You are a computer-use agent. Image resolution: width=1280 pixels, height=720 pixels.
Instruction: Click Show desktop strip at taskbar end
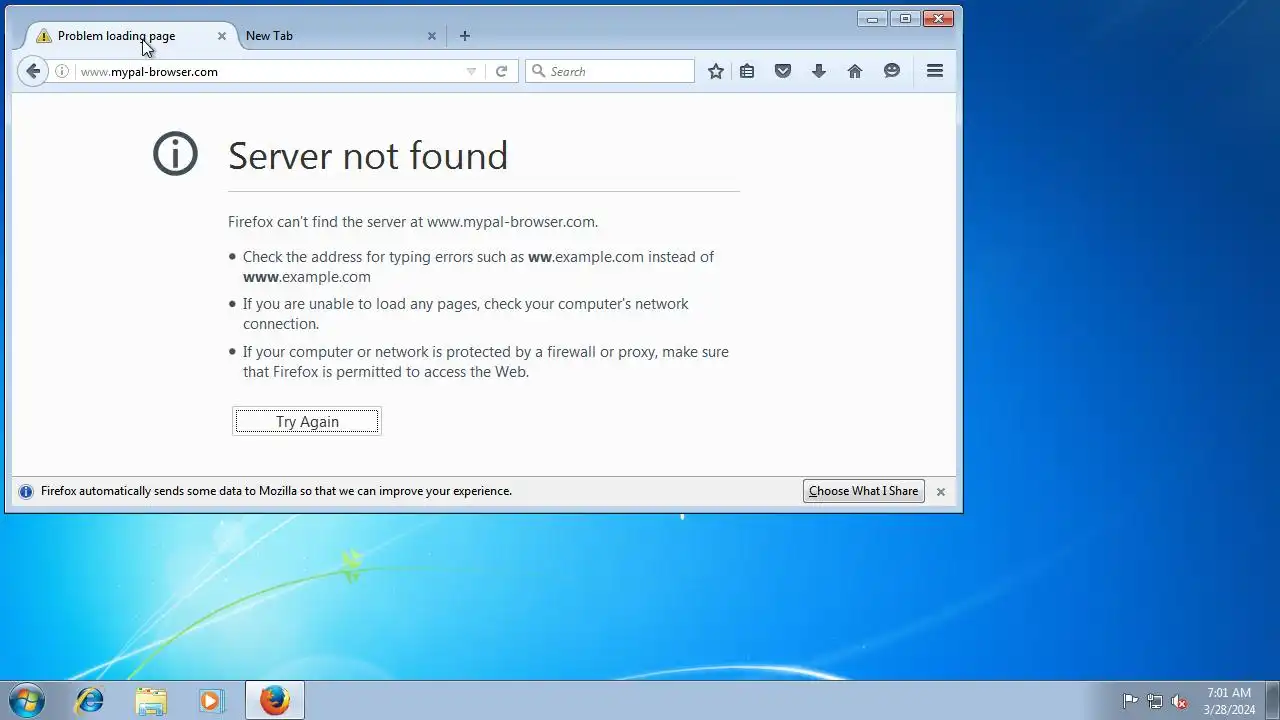click(1272, 700)
